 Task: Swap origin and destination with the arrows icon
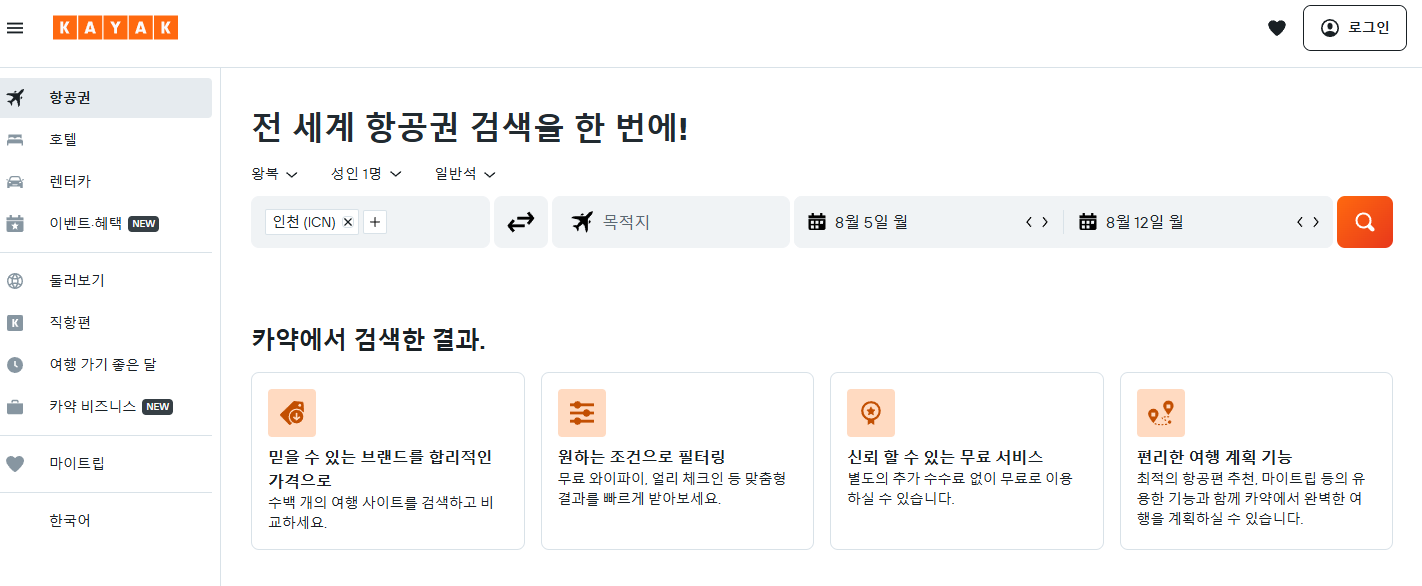click(x=520, y=221)
